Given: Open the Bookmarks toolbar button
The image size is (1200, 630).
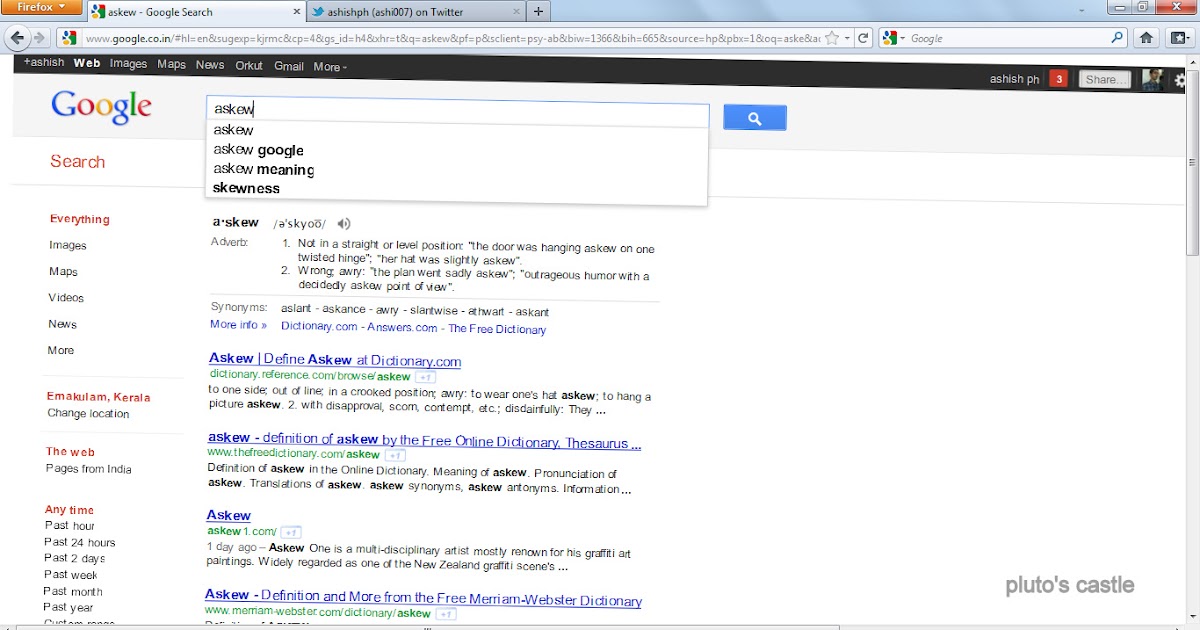Looking at the screenshot, I should click(x=1179, y=38).
